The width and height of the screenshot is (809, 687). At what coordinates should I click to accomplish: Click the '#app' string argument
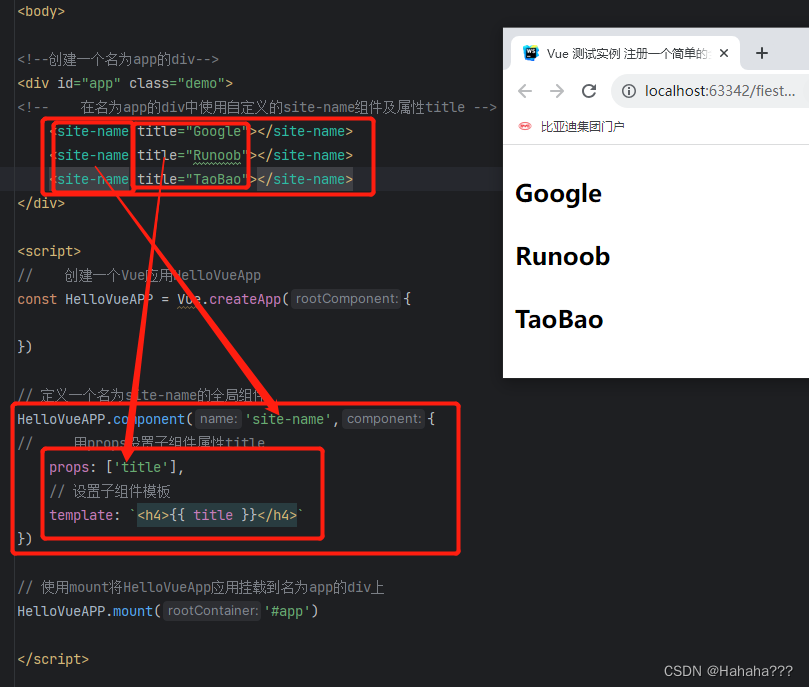287,611
